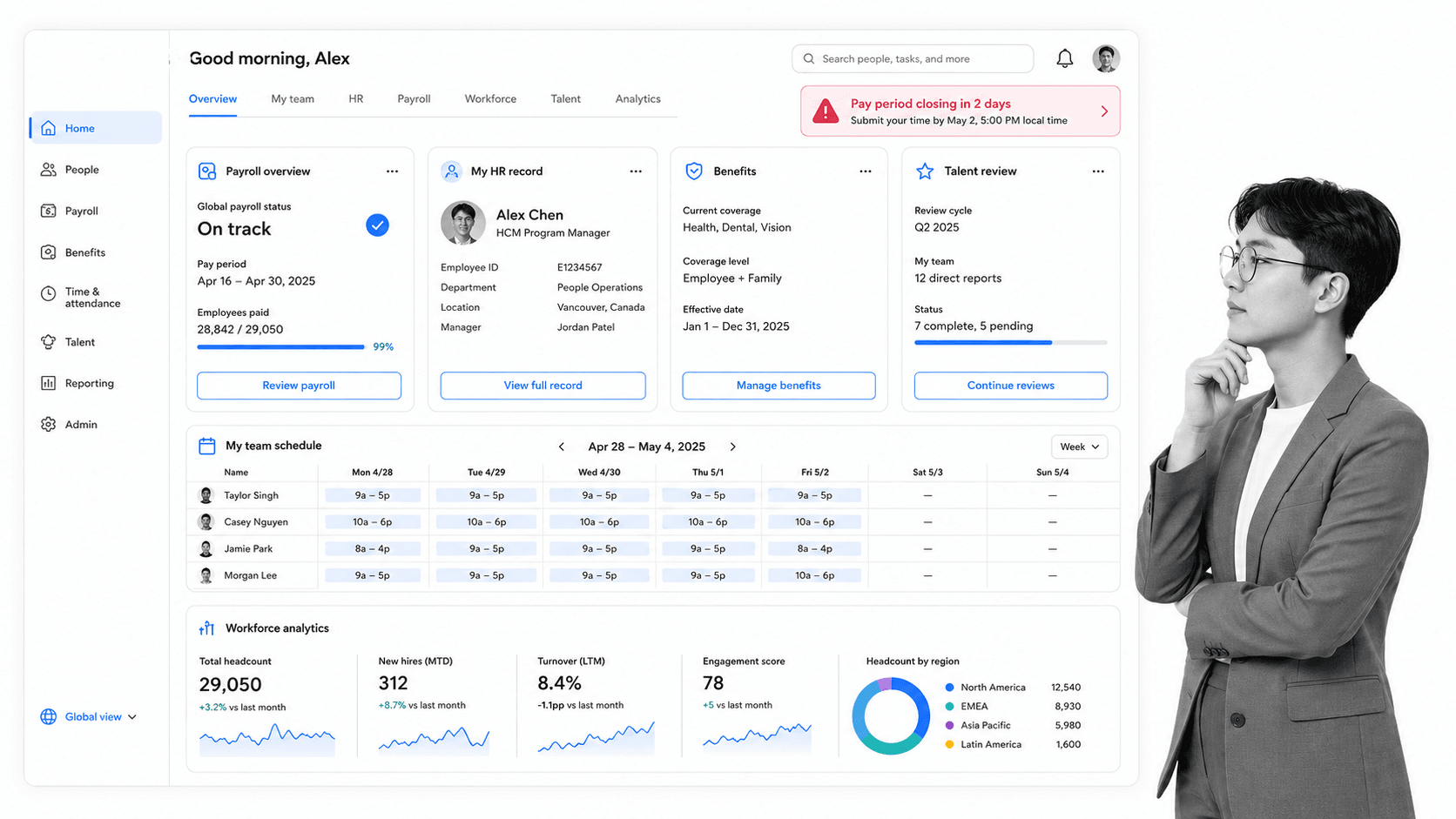Open Time & attendance clock icon

click(49, 294)
